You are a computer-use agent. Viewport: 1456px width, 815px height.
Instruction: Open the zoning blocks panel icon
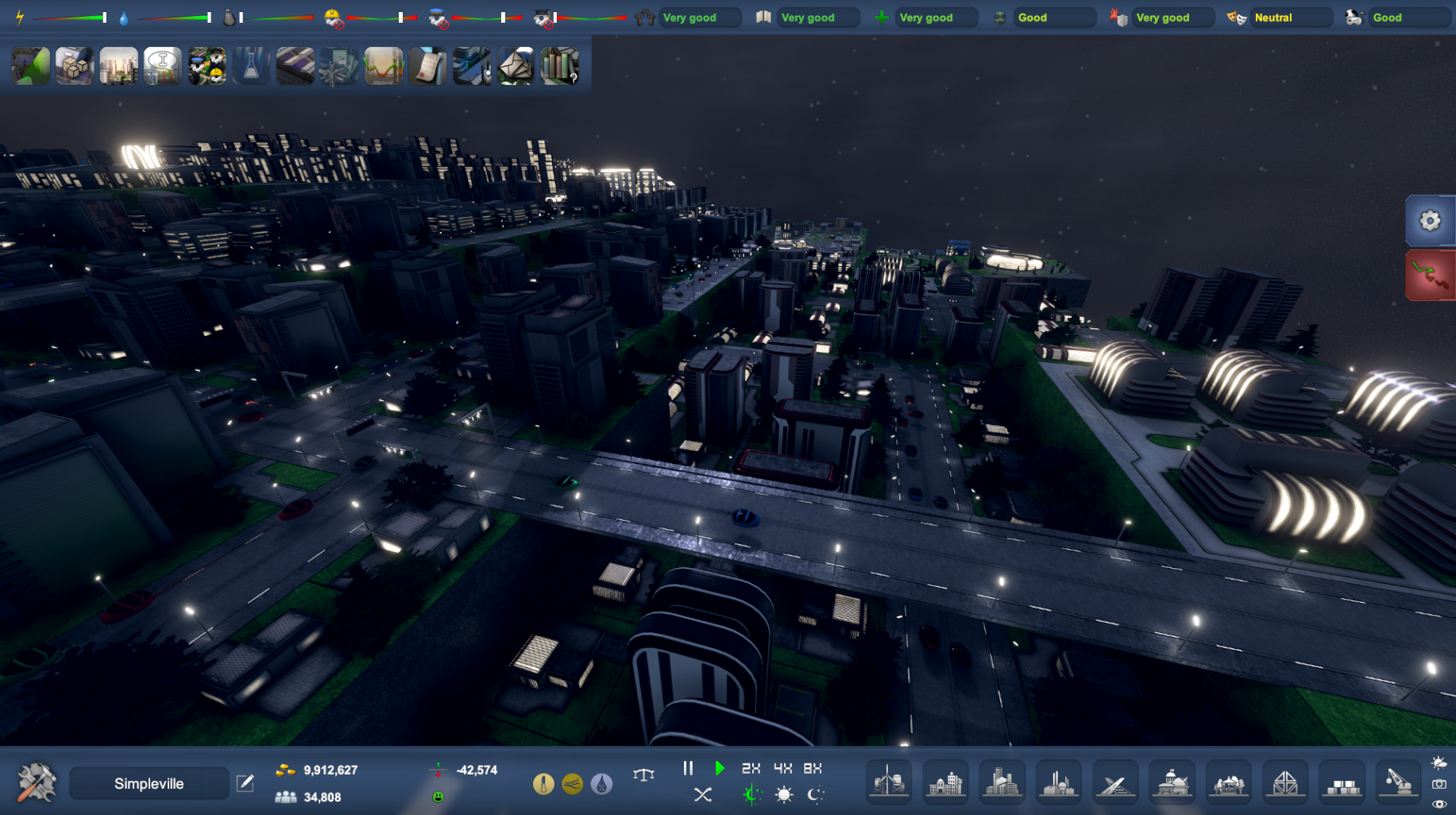(x=295, y=66)
